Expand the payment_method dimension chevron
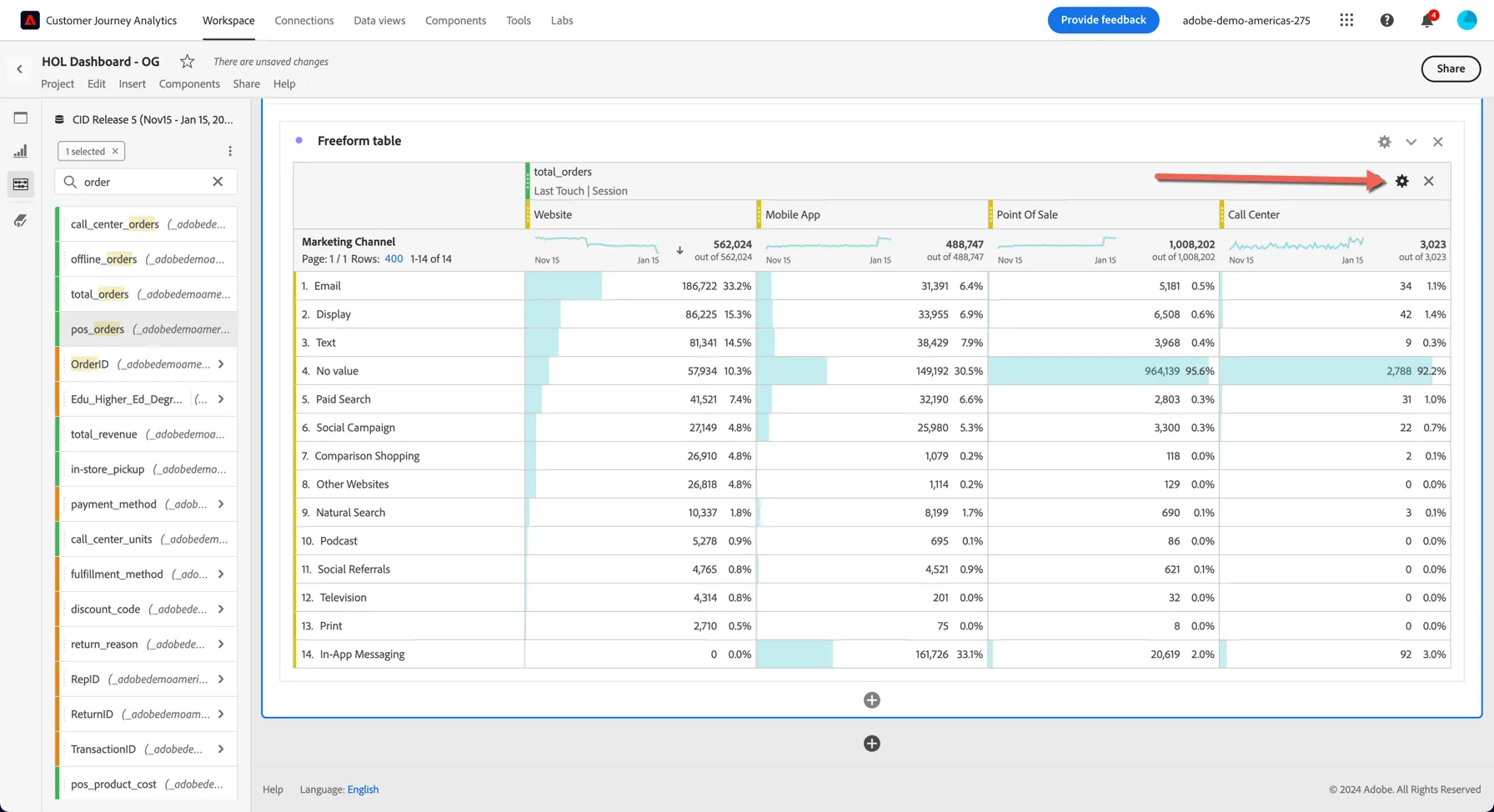Image resolution: width=1494 pixels, height=812 pixels. pyautogui.click(x=221, y=504)
